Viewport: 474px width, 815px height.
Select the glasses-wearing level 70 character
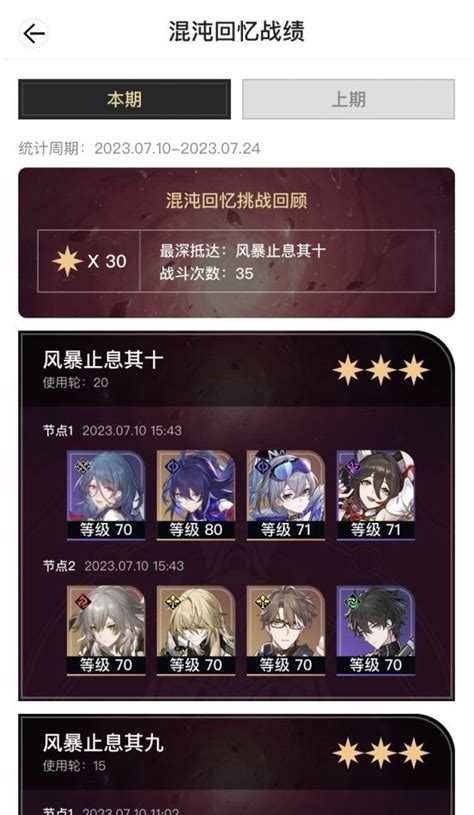[286, 630]
